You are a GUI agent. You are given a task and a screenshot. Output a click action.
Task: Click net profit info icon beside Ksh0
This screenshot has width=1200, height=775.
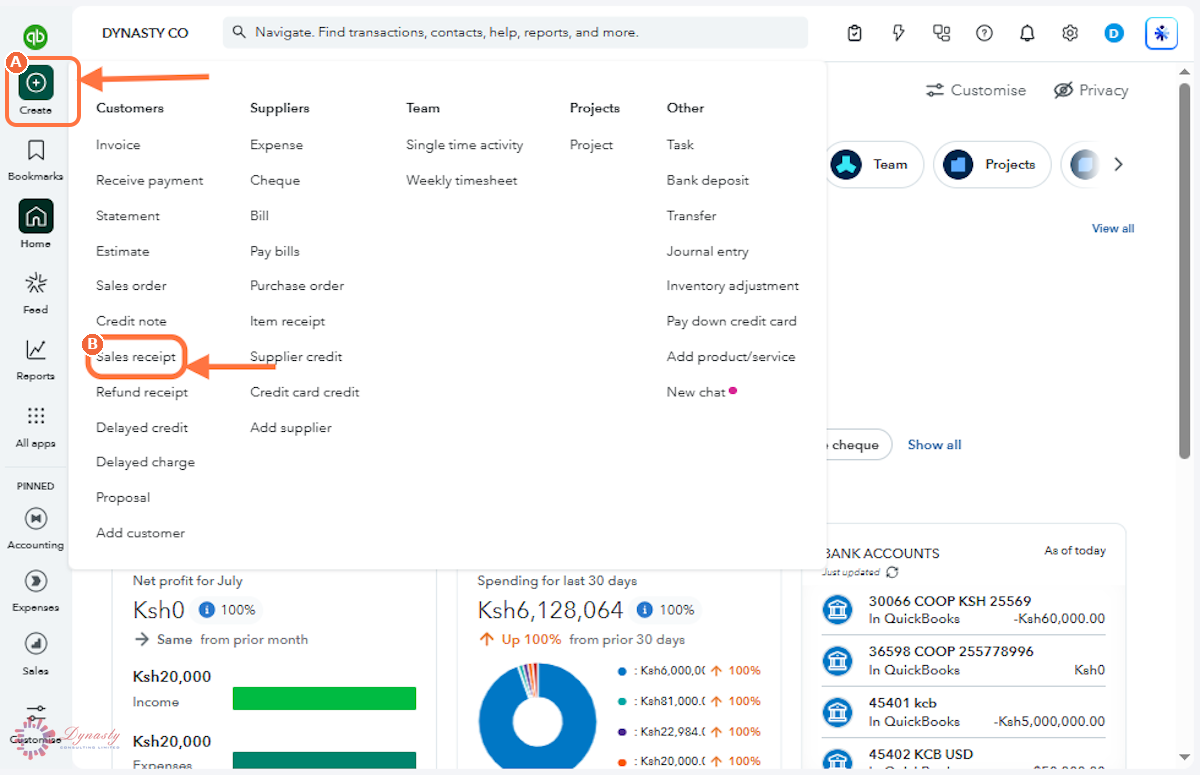click(207, 610)
